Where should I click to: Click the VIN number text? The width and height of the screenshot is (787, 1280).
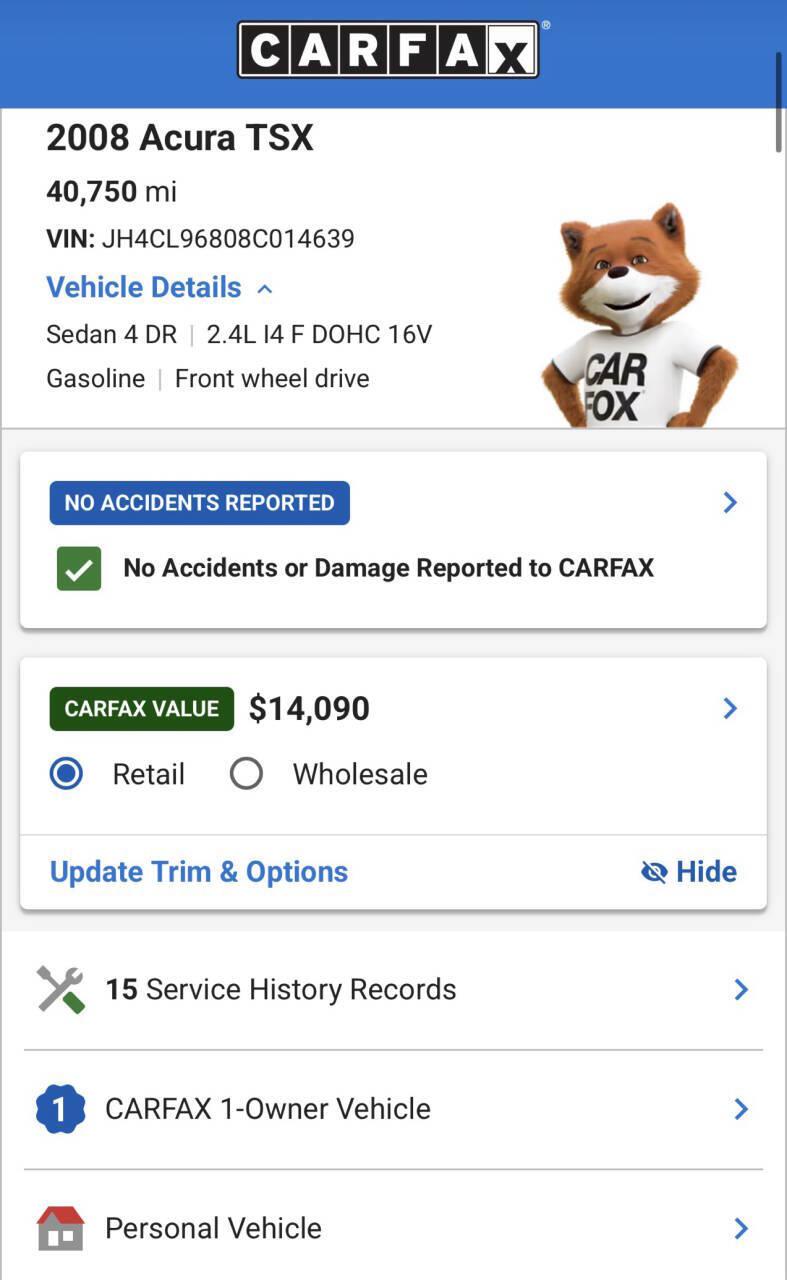(228, 240)
